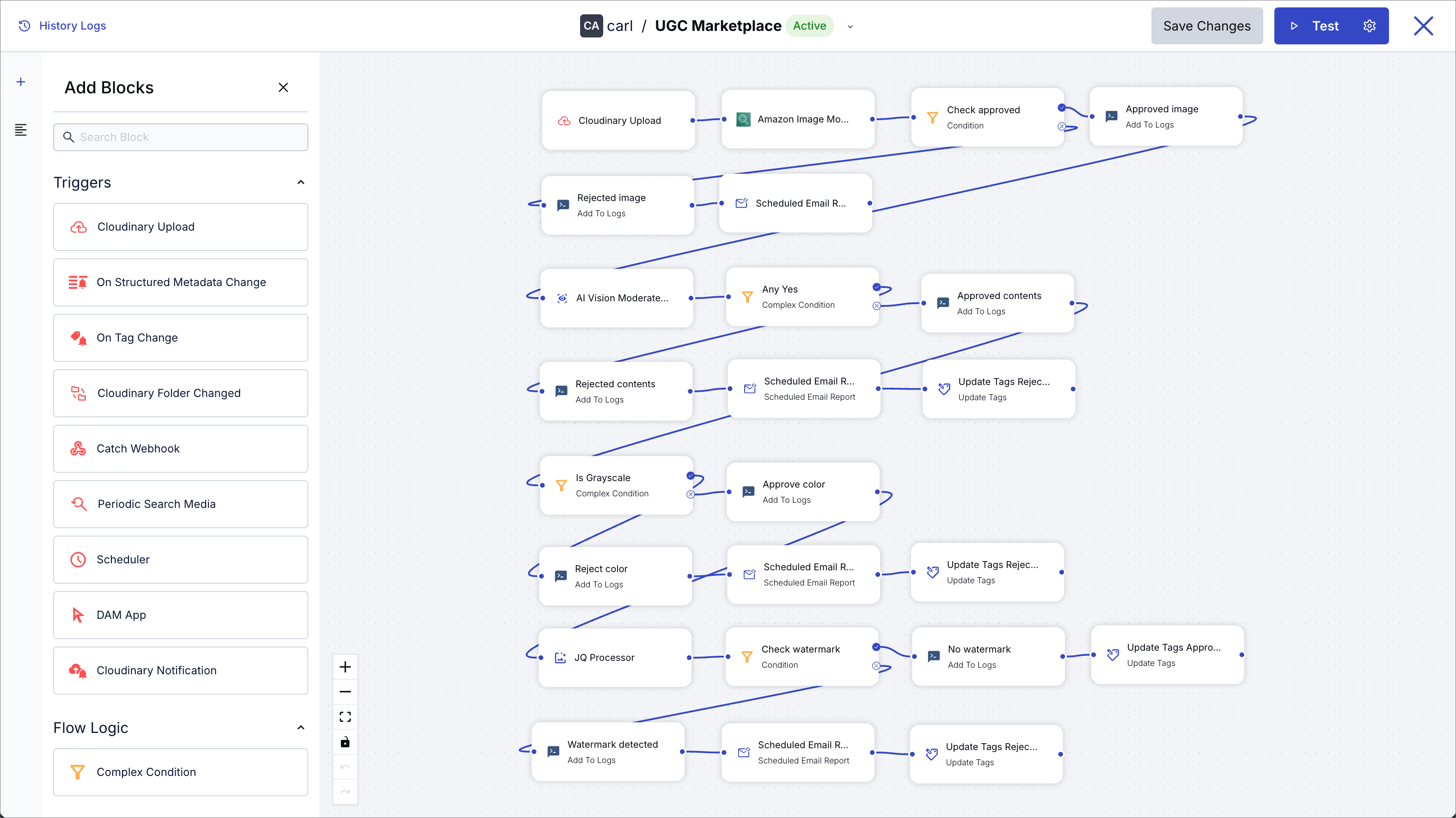
Task: Click true output port of Is Grayscale
Action: (691, 476)
